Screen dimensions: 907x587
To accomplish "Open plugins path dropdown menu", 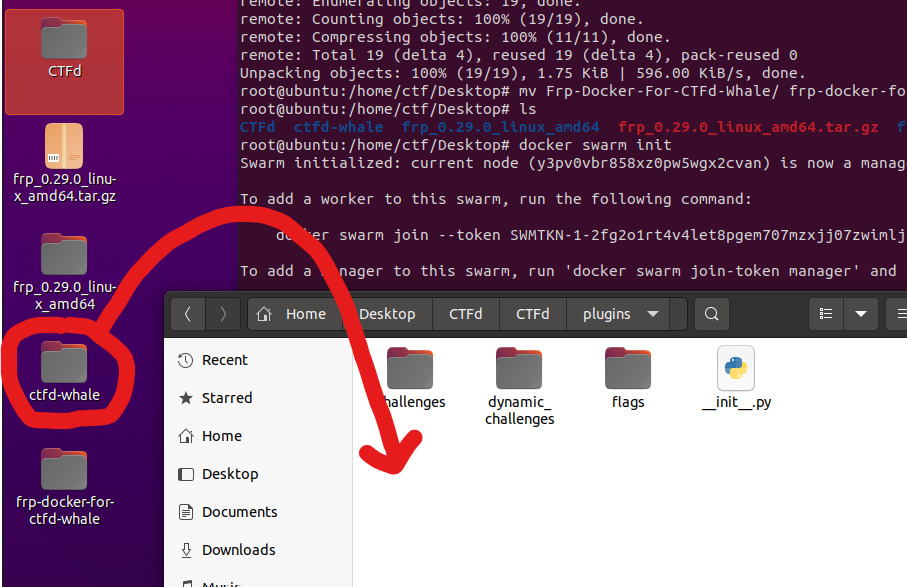I will coord(653,314).
